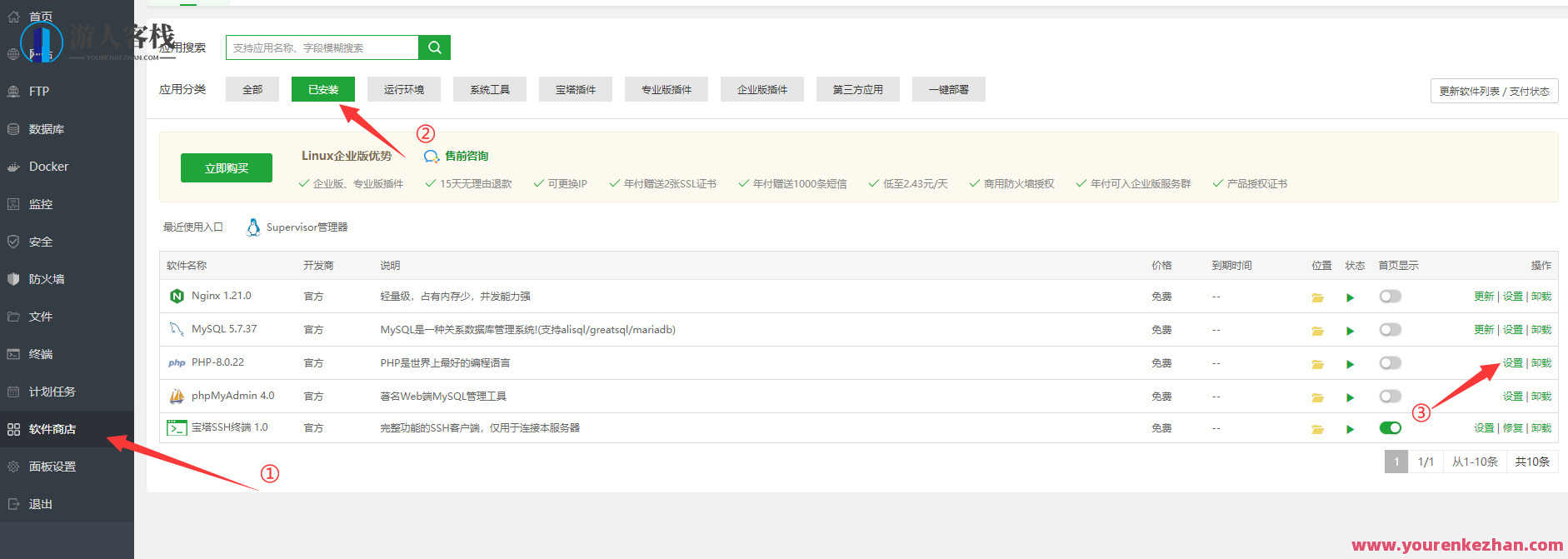The image size is (1568, 559).
Task: Click the MySQL running status play icon
Action: pyautogui.click(x=1350, y=331)
